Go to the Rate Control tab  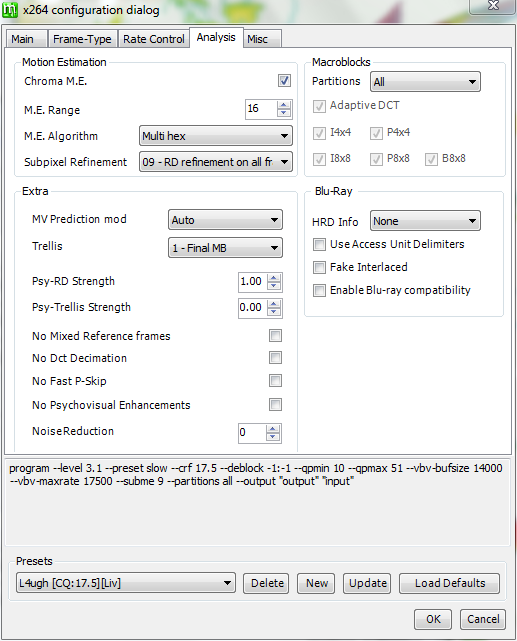pos(154,39)
